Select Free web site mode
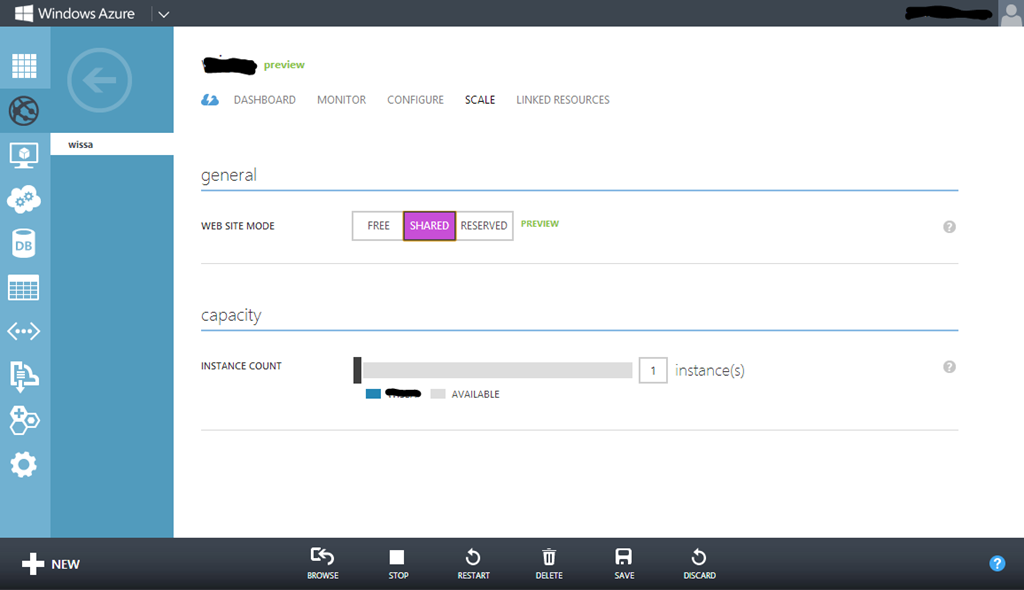Viewport: 1024px width, 590px height. click(378, 225)
